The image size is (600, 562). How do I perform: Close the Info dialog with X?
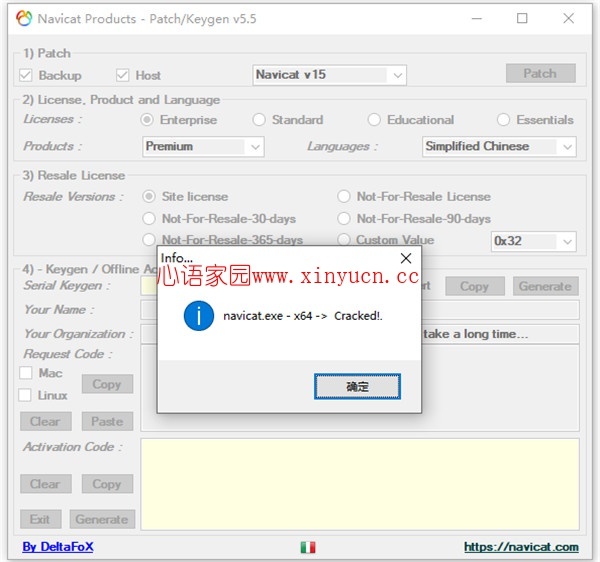[x=406, y=258]
